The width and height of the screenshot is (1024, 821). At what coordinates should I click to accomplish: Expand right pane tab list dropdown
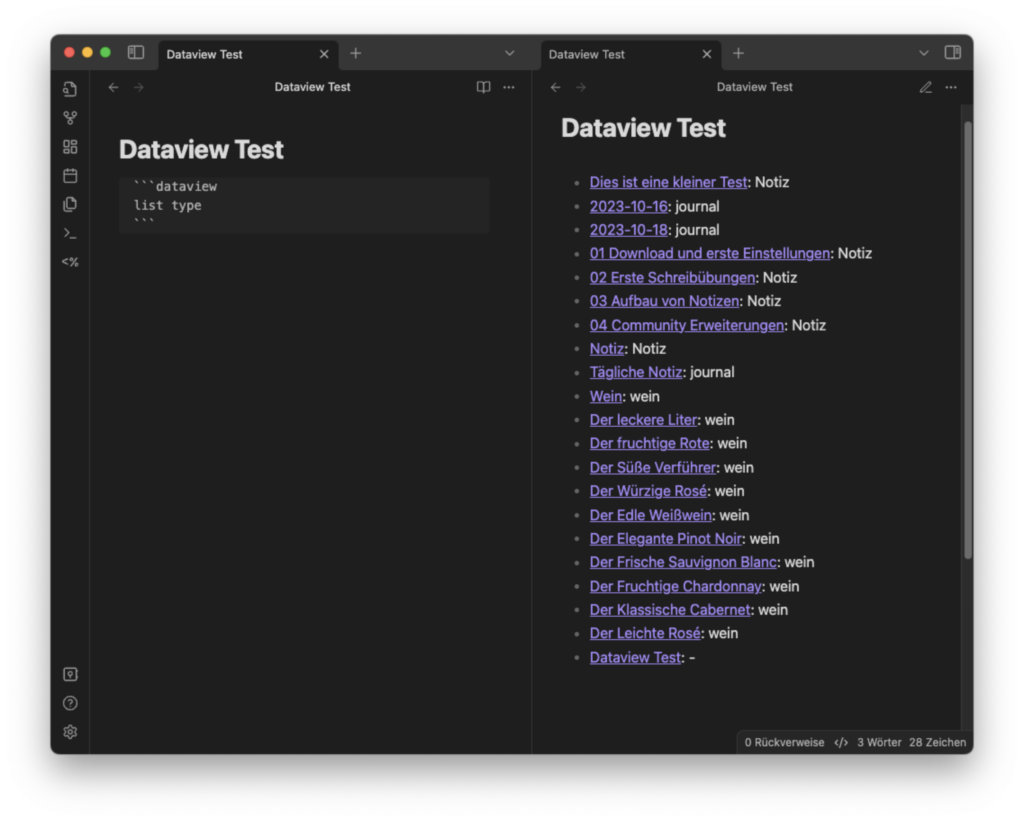[x=923, y=53]
